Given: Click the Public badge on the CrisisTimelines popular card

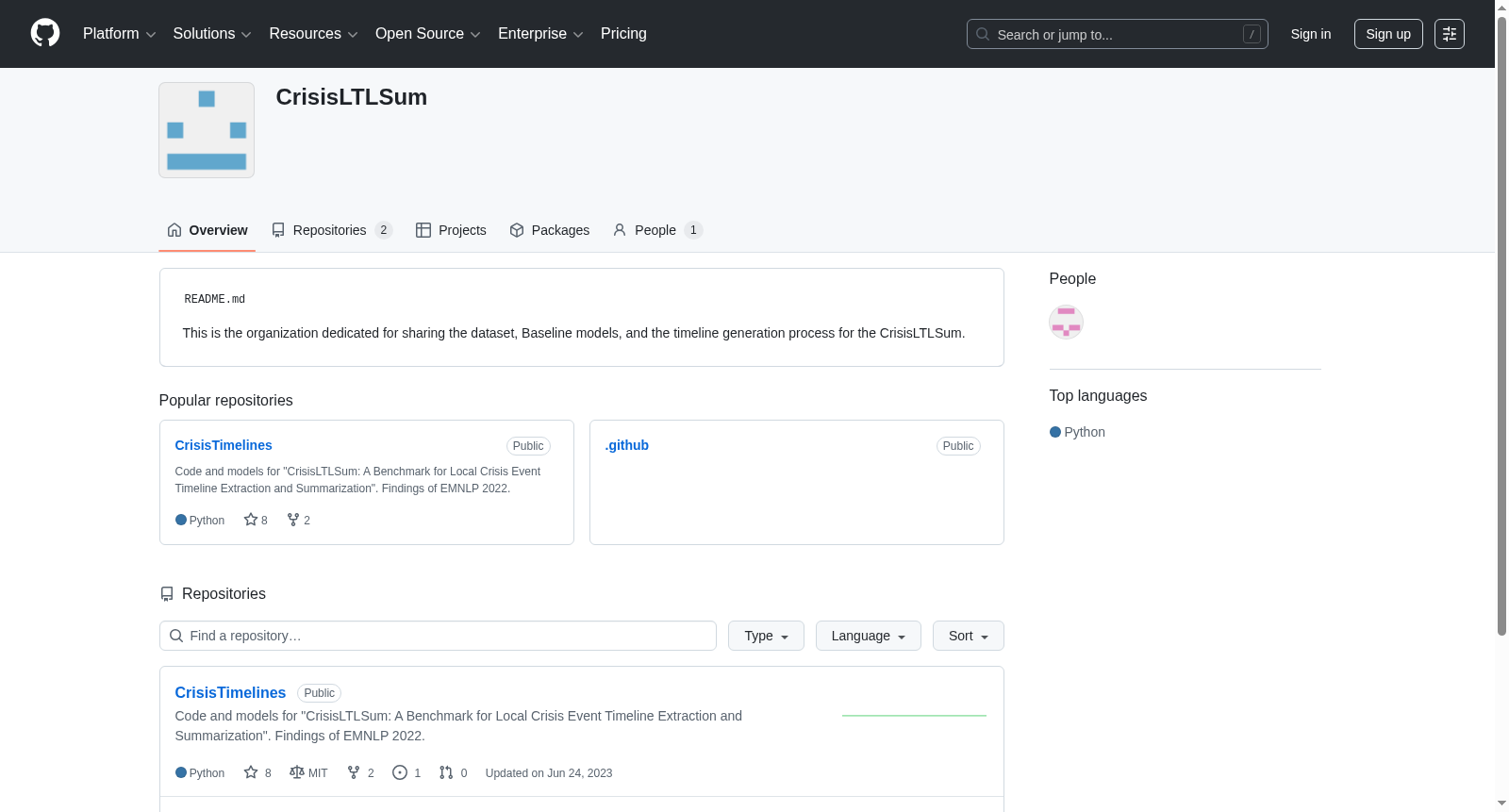Looking at the screenshot, I should 528,446.
